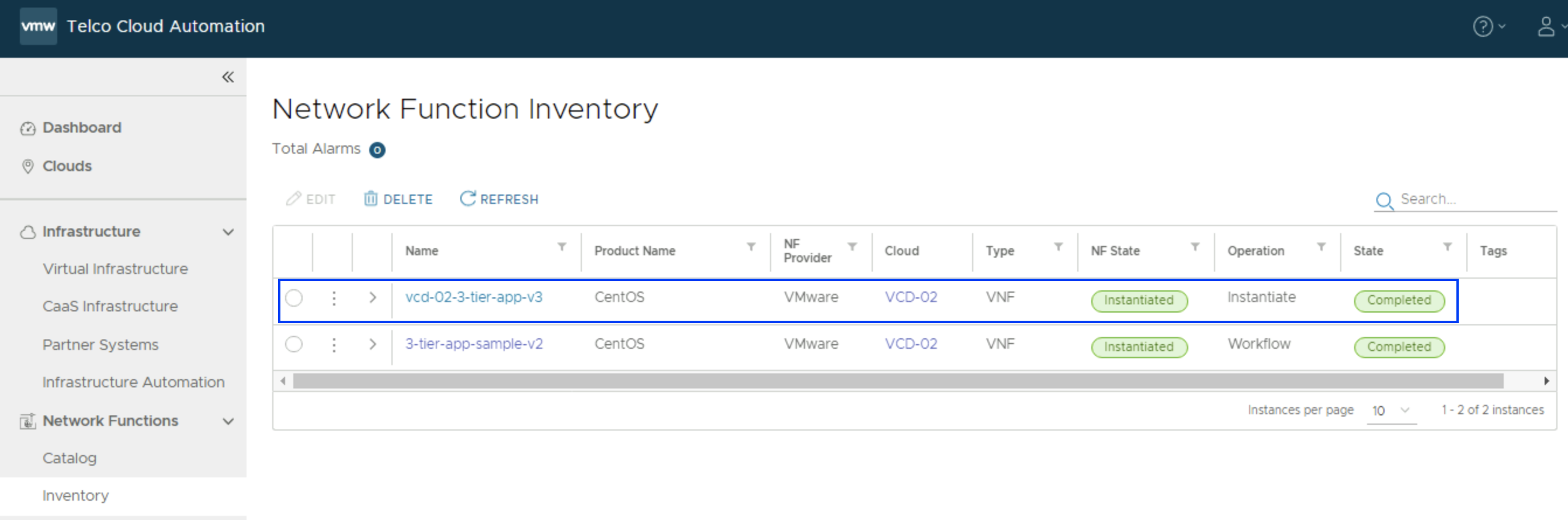Expand row details for vcd-02-3-tier-app-v3
The height and width of the screenshot is (520, 1568).
pyautogui.click(x=373, y=298)
